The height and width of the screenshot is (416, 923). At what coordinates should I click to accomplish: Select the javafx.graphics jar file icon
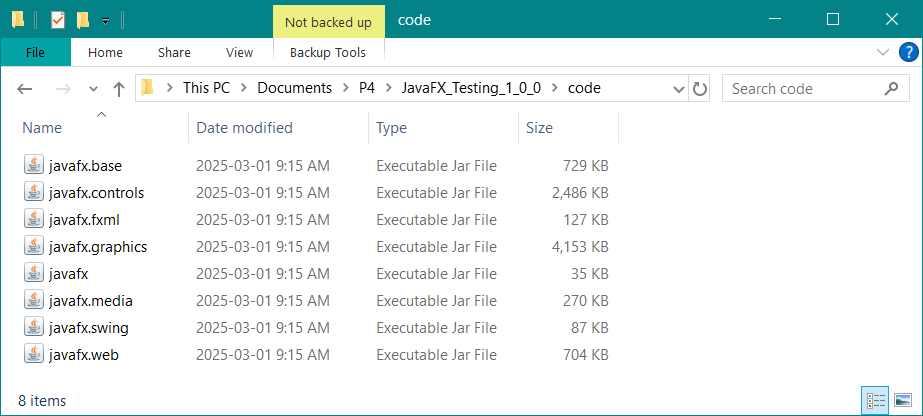click(x=34, y=247)
